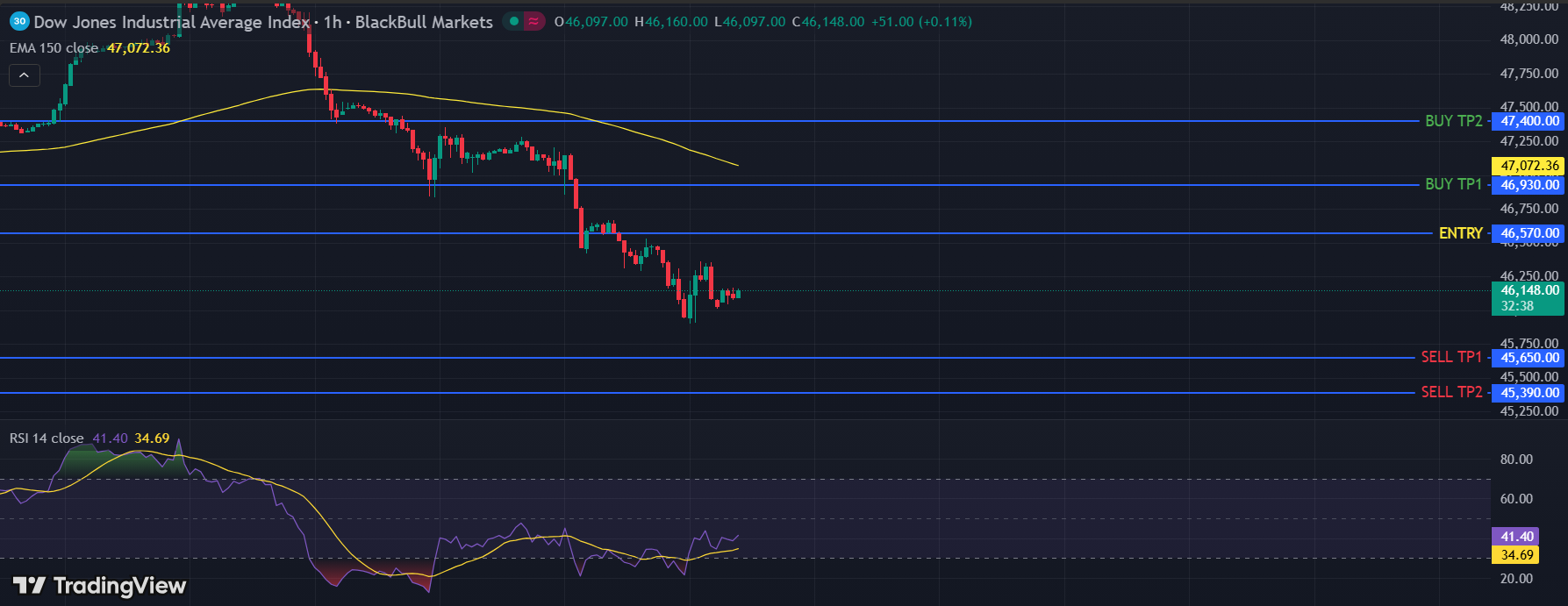
Task: Click the Dow Jones symbol logo icon
Action: (19, 22)
